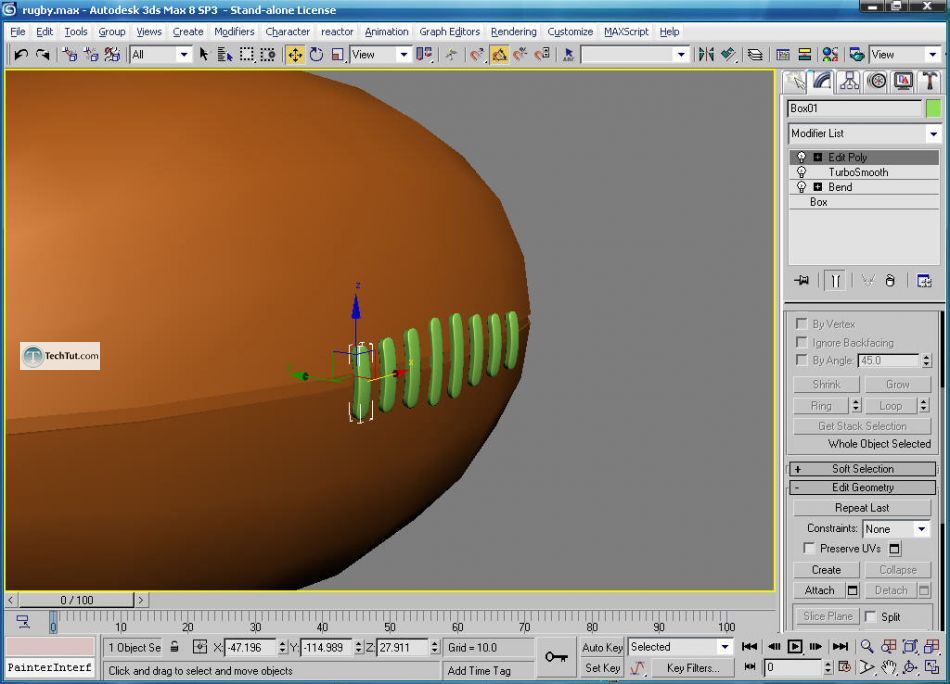Open selection filter All dropdown
Screen dimensions: 950x684
[x=161, y=55]
